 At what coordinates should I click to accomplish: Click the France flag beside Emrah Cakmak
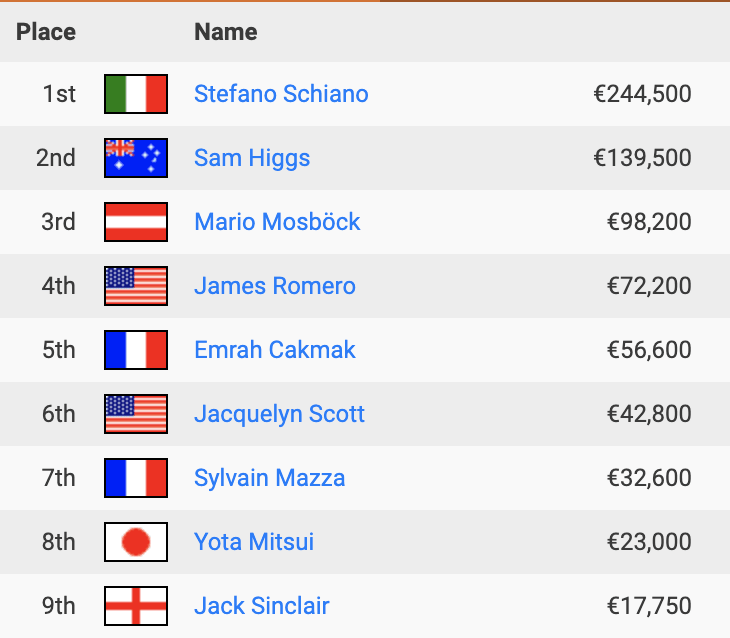point(135,350)
